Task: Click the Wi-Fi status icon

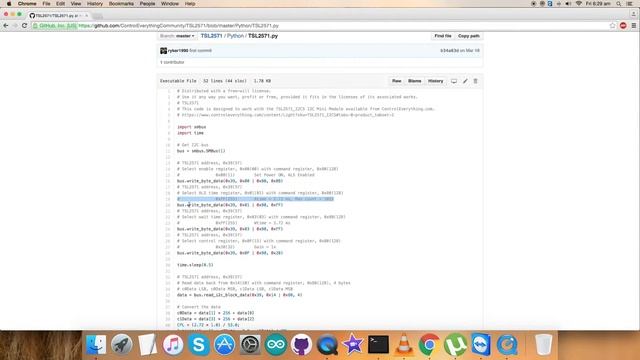Action: 578,4
